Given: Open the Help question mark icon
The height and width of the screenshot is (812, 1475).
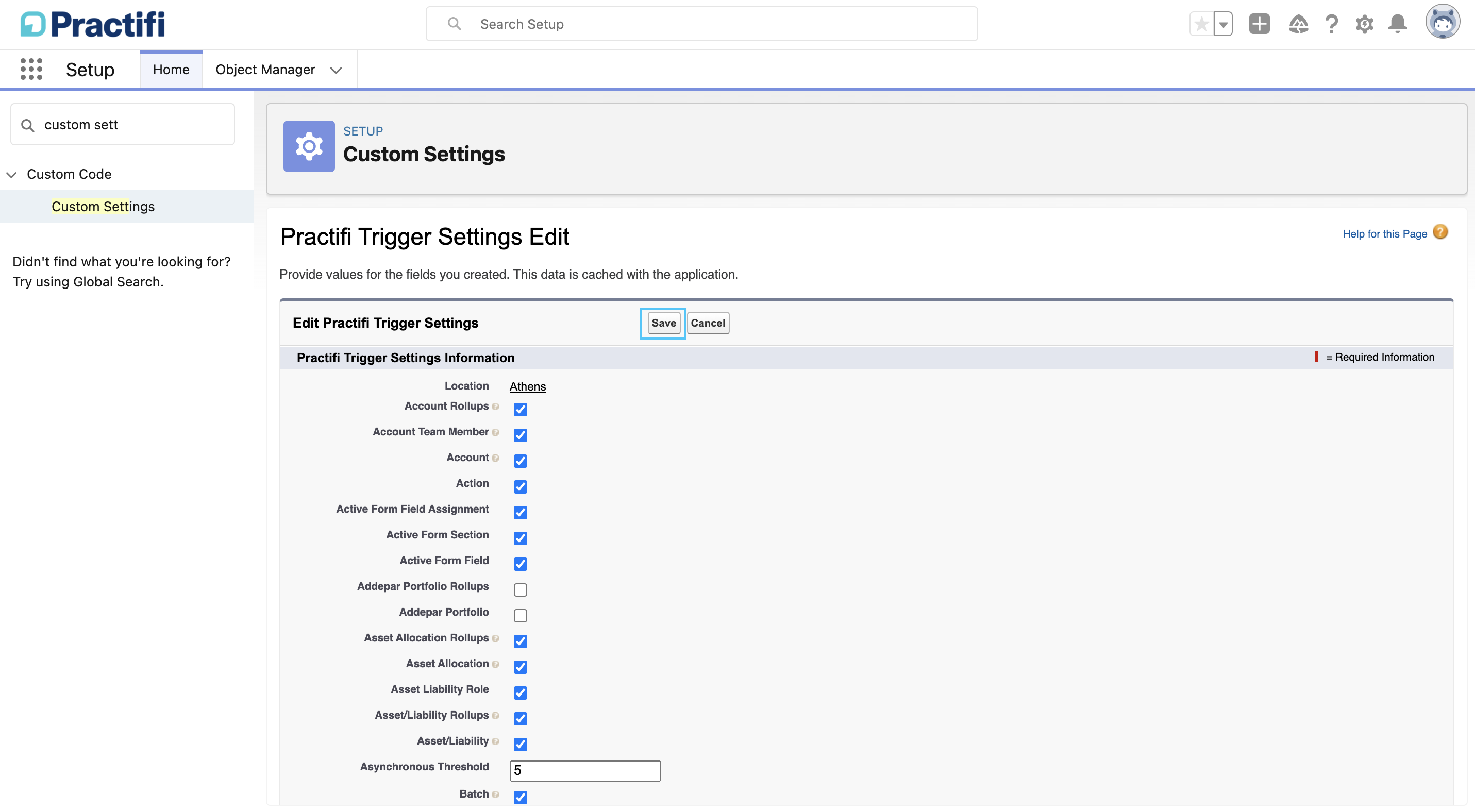Looking at the screenshot, I should 1331,24.
